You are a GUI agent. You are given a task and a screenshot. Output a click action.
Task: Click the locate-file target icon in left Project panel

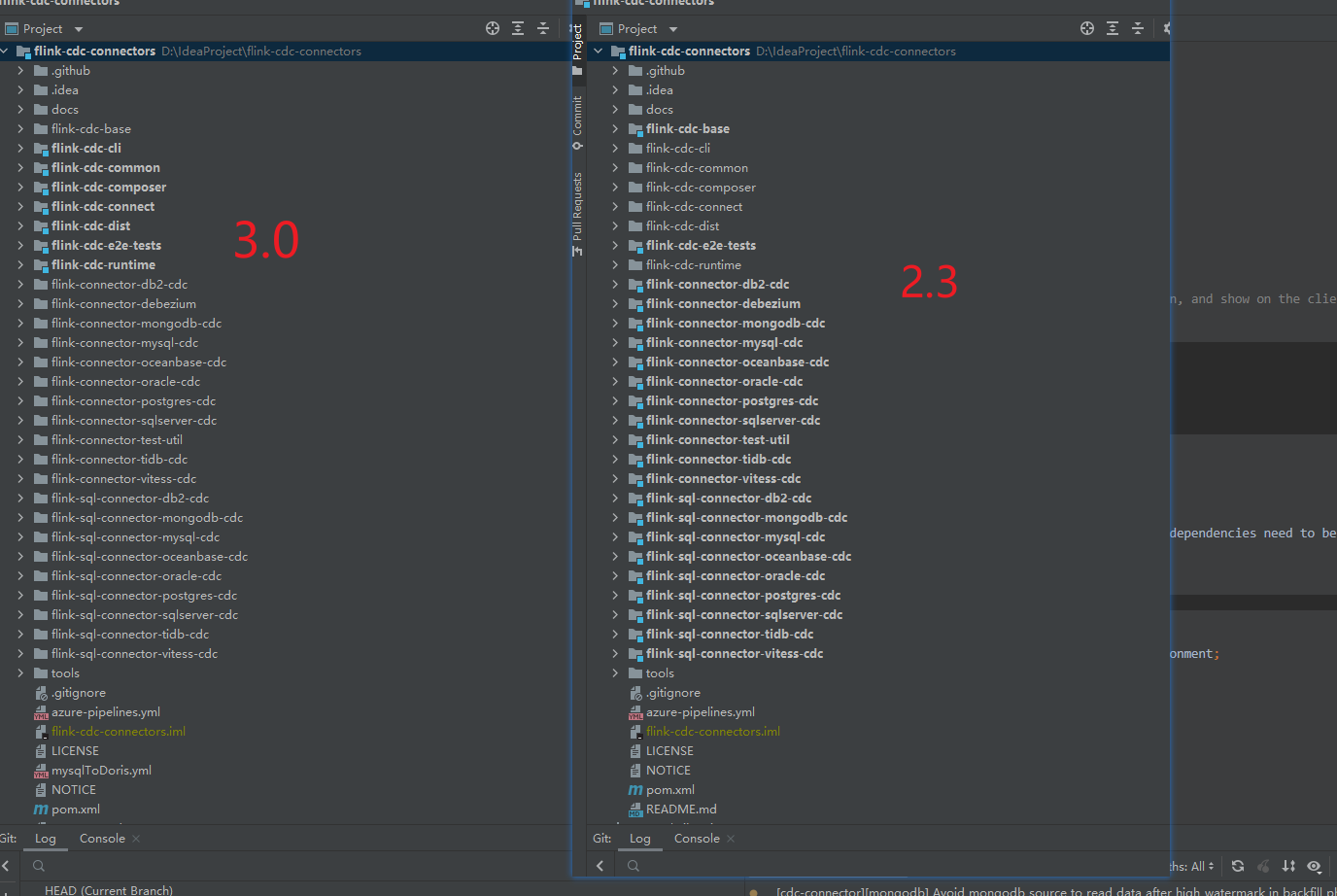493,28
